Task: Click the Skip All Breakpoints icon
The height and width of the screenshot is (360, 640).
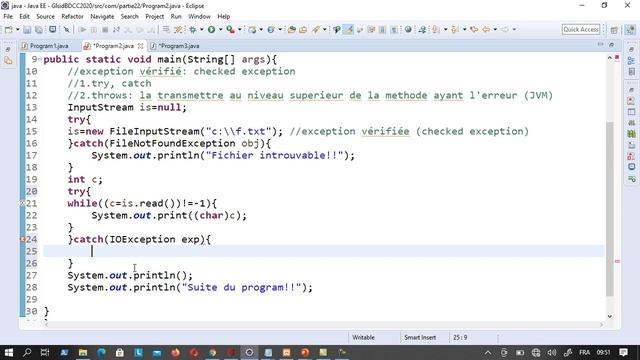Action: click(67, 29)
